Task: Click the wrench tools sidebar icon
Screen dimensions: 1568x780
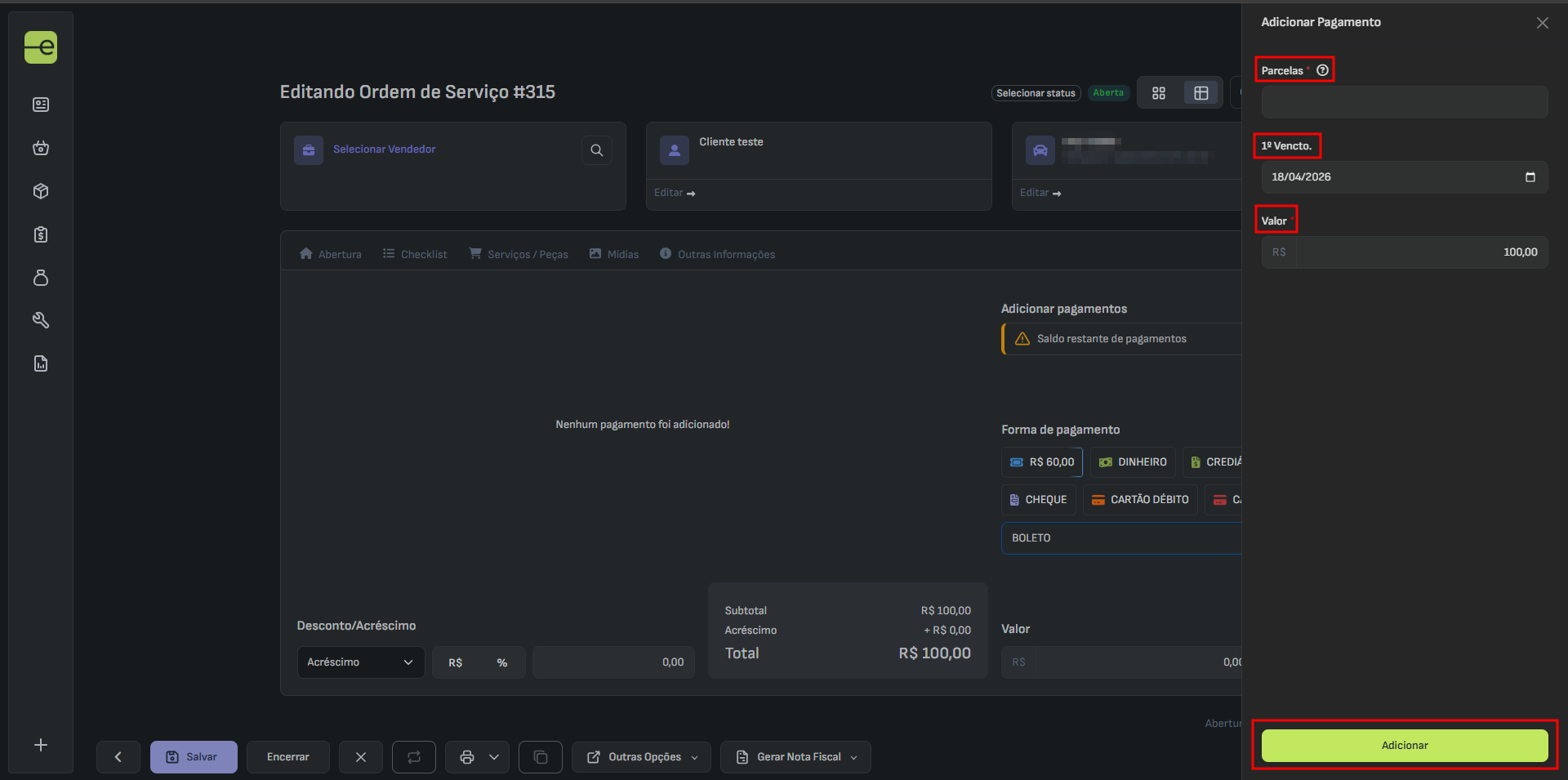Action: [x=41, y=320]
